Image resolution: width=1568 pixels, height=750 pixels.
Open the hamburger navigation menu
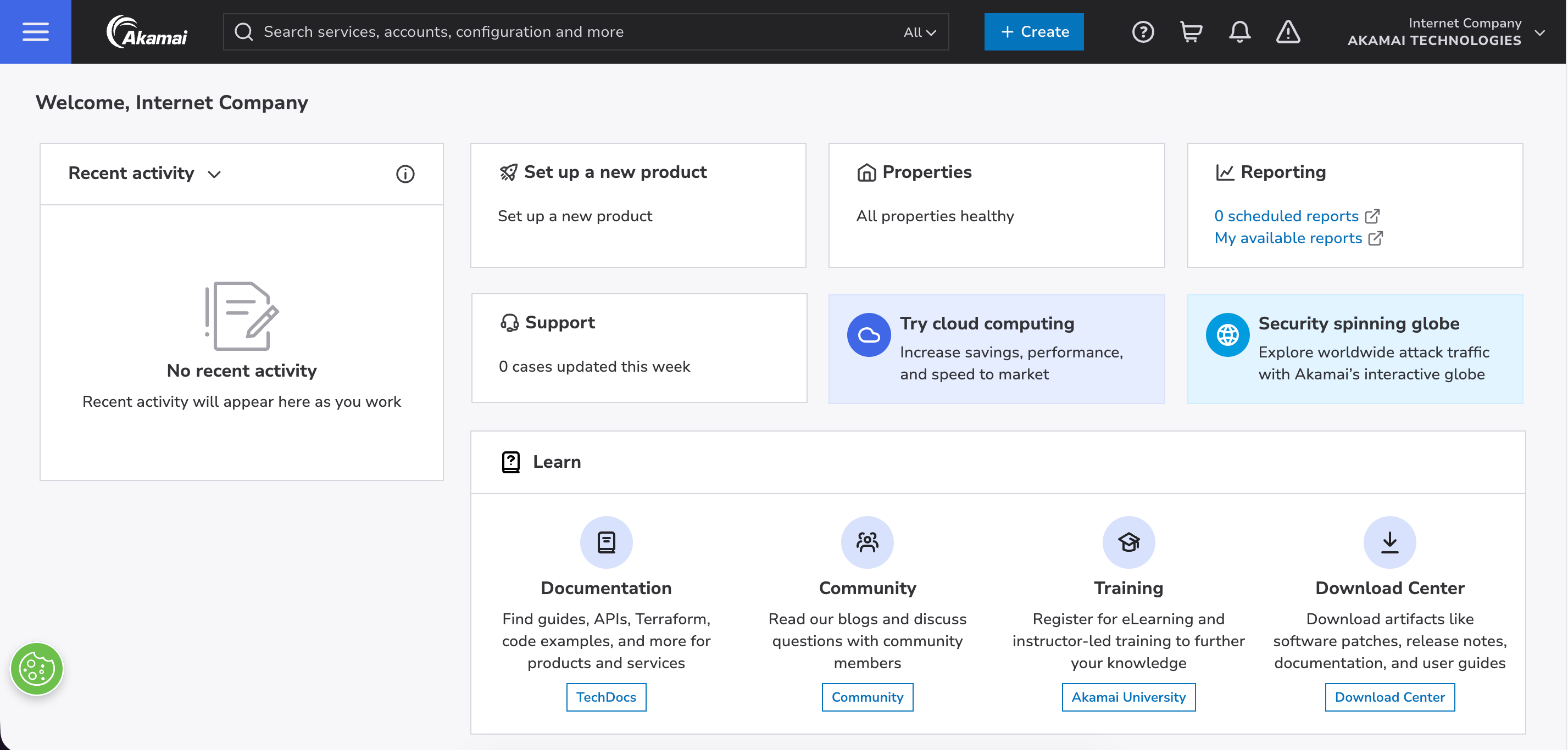35,32
